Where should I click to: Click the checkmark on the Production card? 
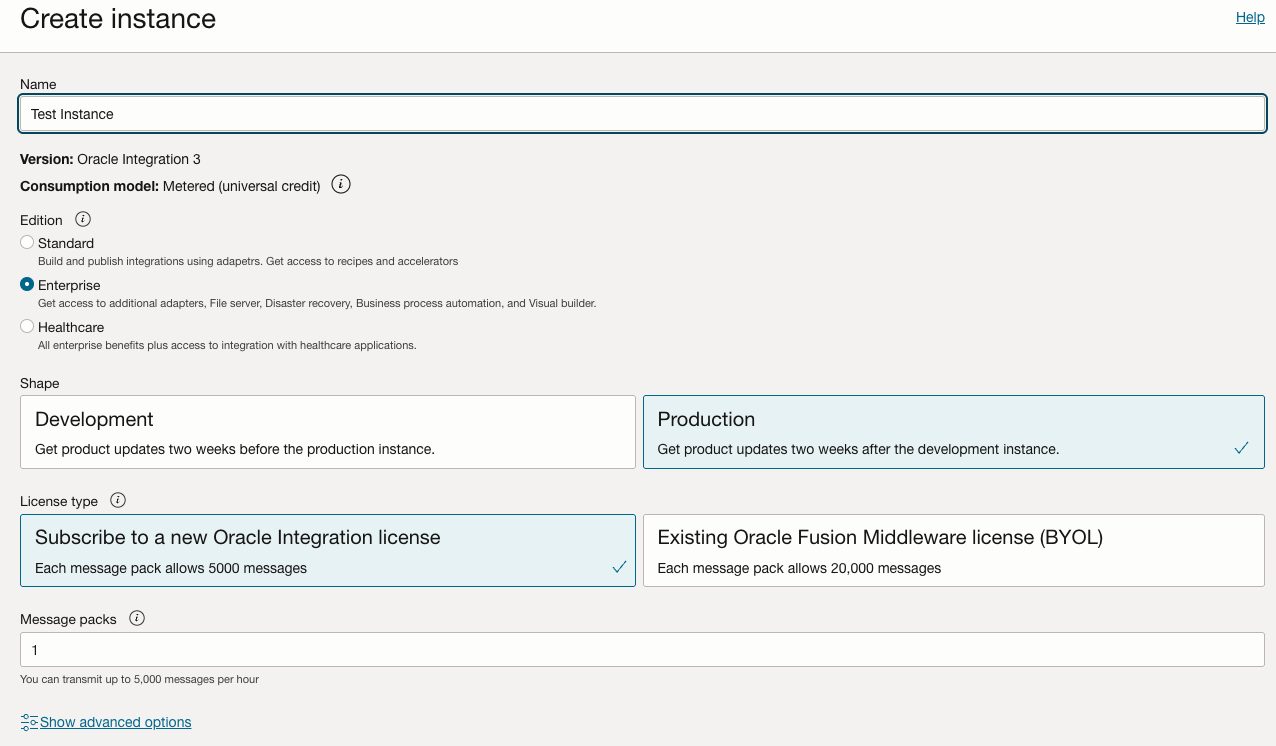pos(1241,448)
